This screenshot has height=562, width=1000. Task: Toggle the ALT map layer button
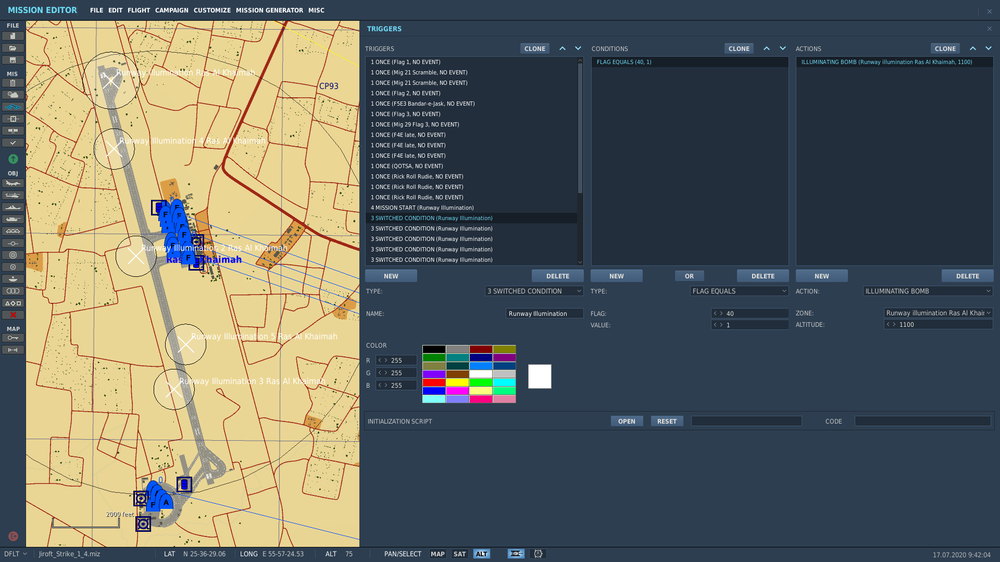pyautogui.click(x=481, y=554)
